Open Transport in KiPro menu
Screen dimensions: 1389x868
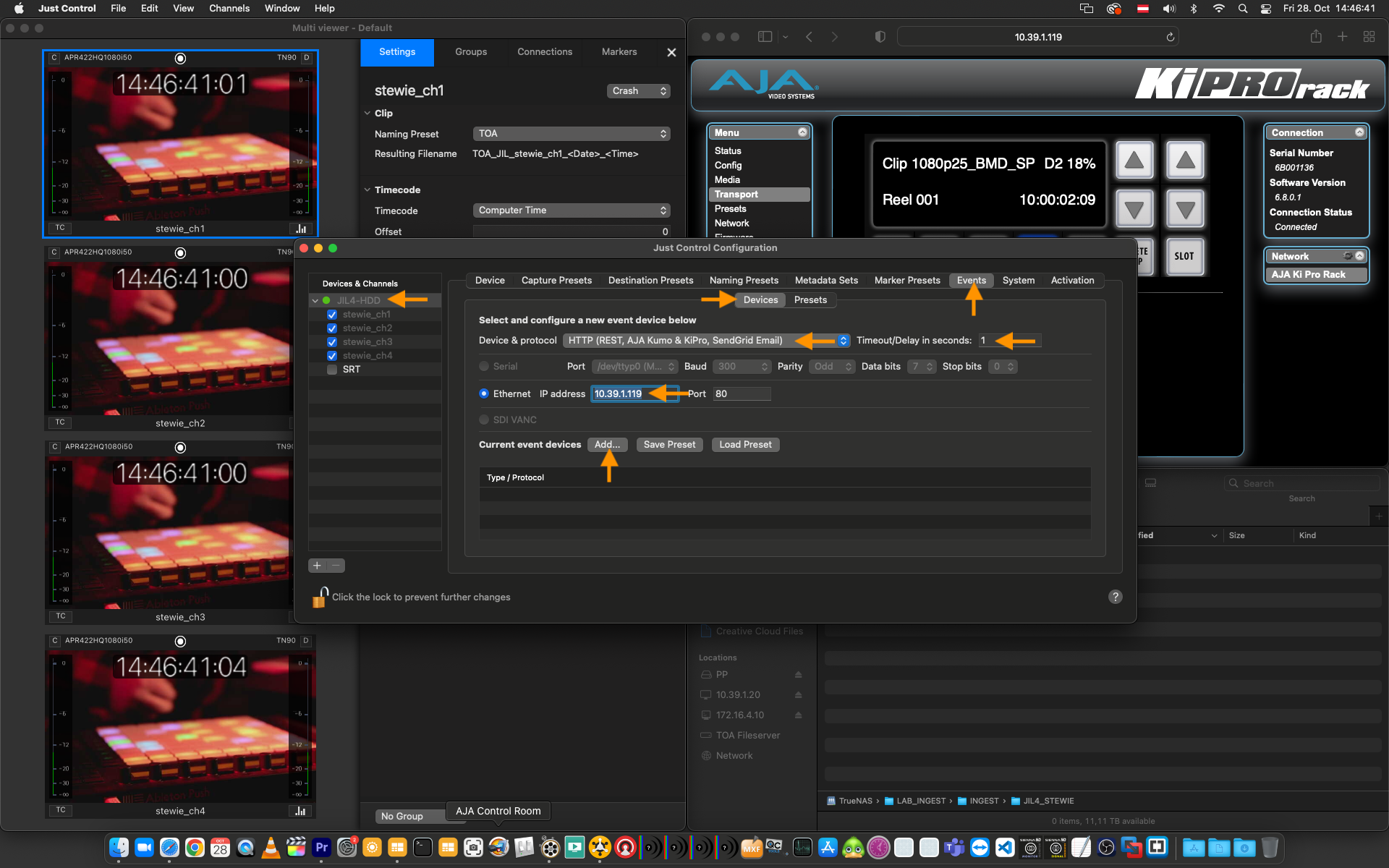[759, 195]
